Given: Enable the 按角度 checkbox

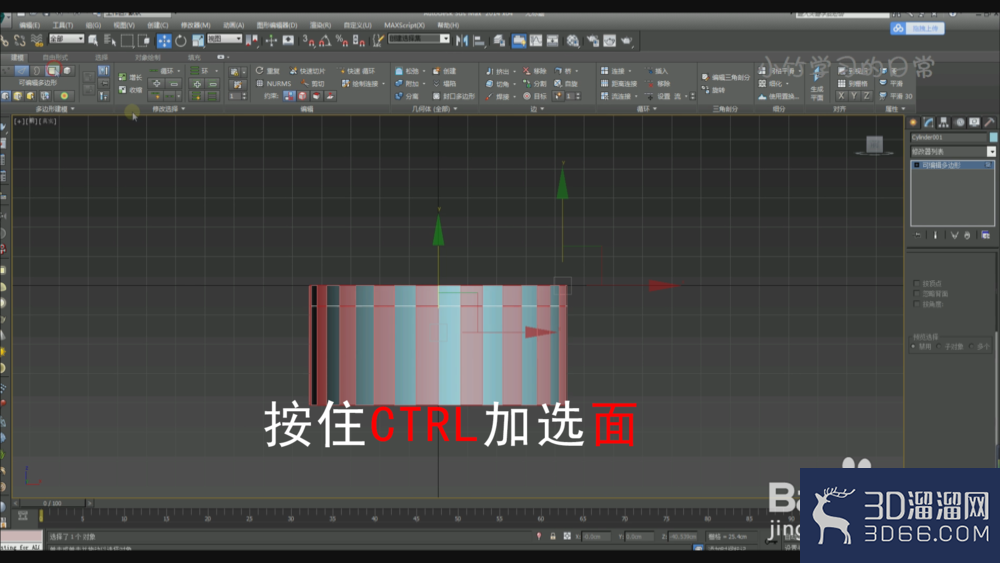Looking at the screenshot, I should click(x=917, y=305).
